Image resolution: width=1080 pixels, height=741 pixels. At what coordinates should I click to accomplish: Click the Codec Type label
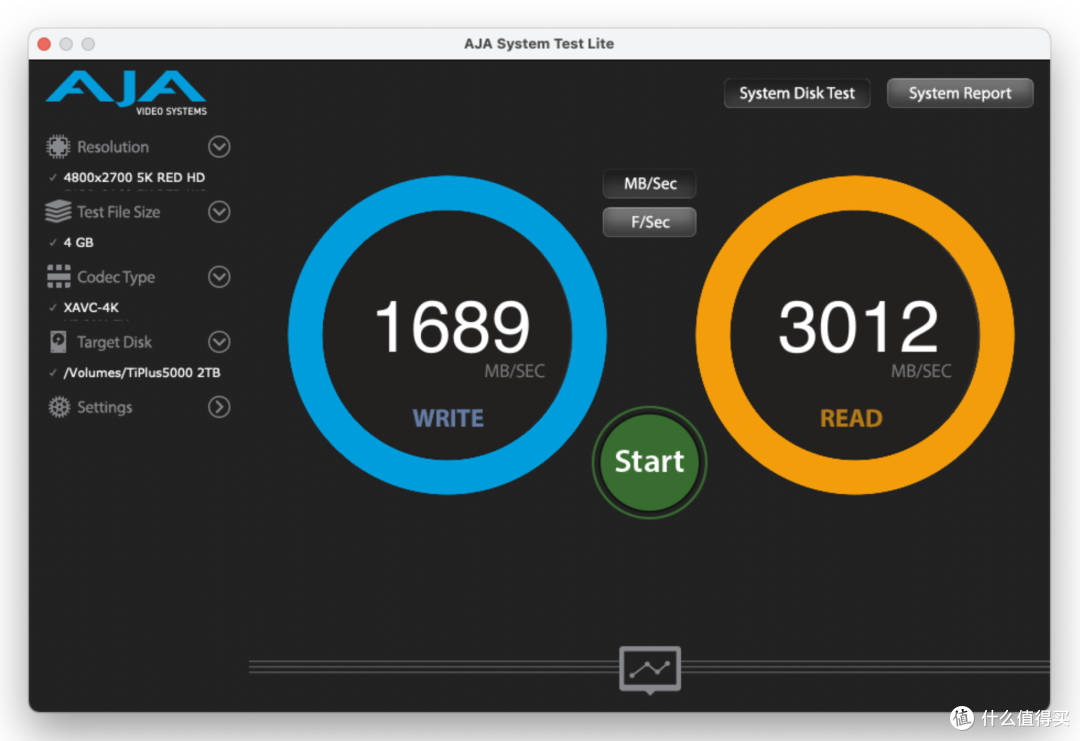click(116, 277)
